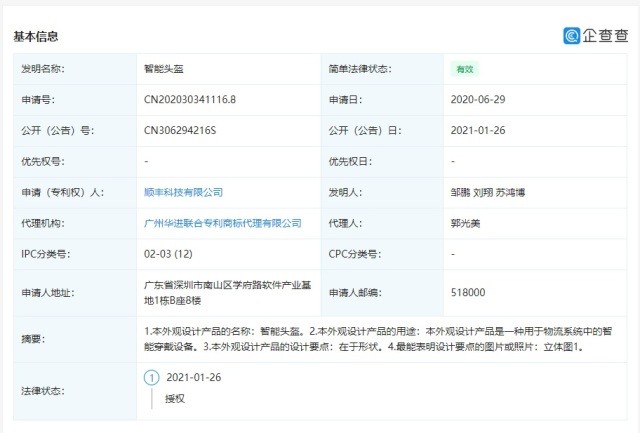640x433 pixels.
Task: Click the 优先权号 label cell
Action: 75,162
